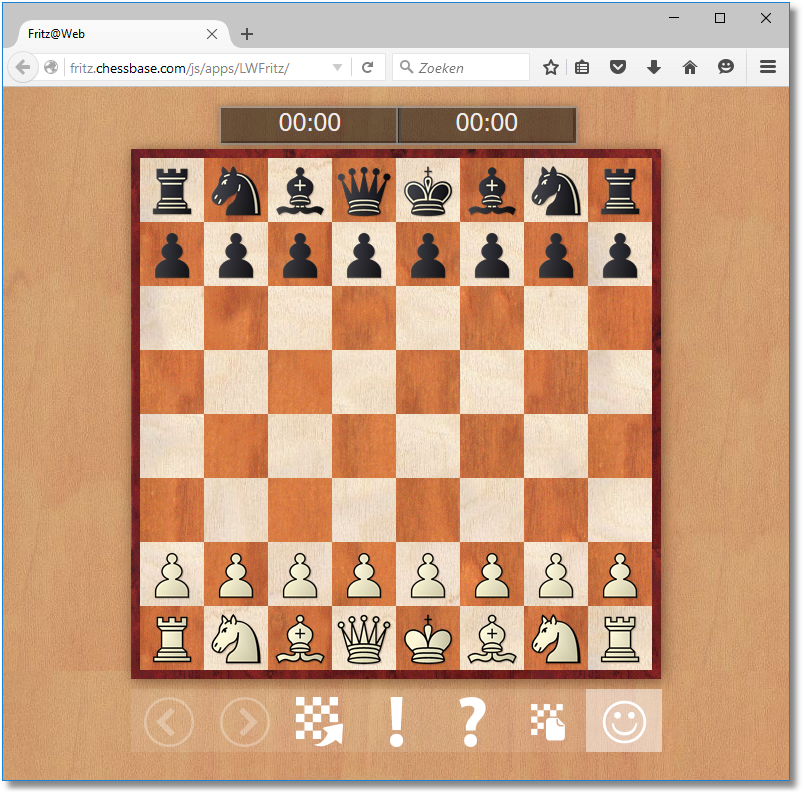The image size is (804, 795).
Task: Step back using the previous-move arrow icon
Action: 168,720
